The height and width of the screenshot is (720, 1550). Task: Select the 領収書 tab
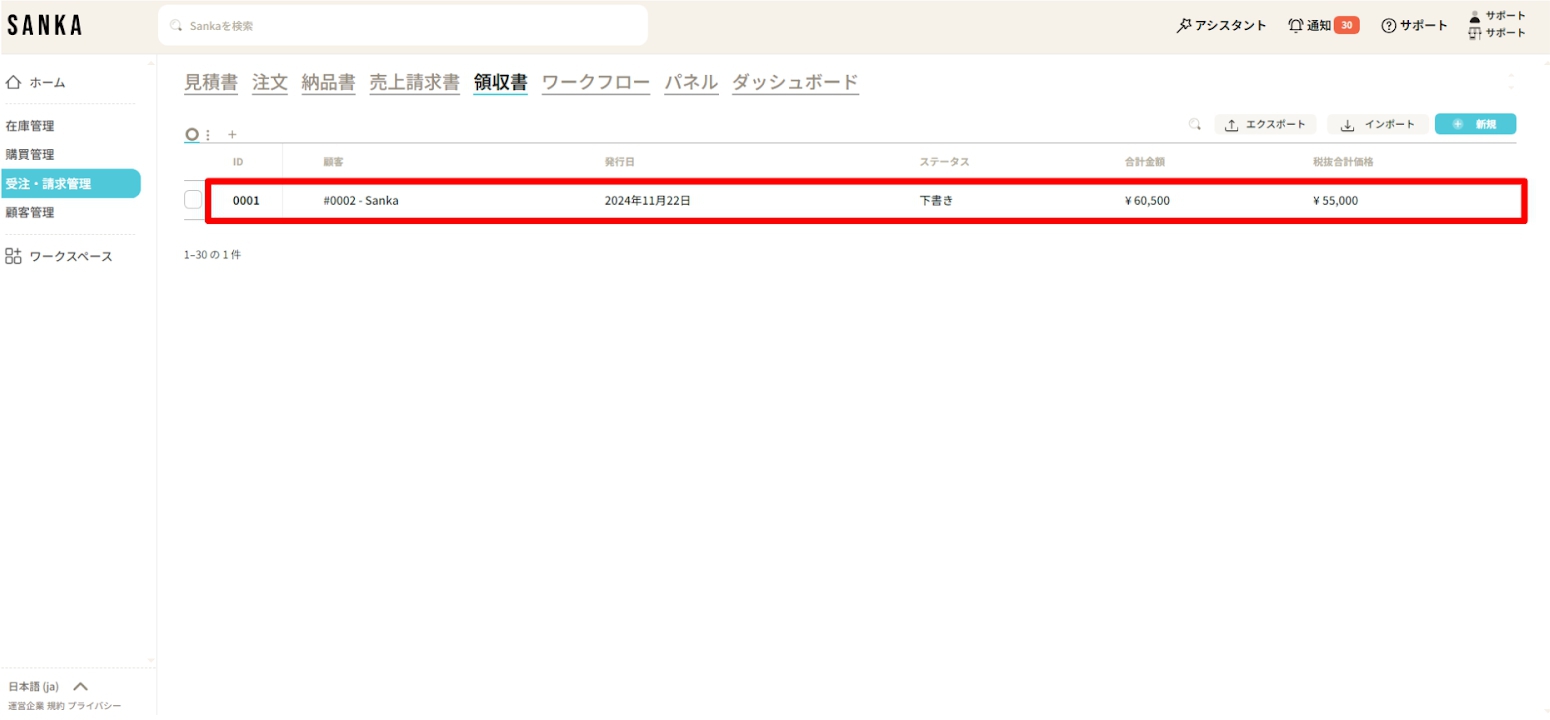(x=501, y=82)
